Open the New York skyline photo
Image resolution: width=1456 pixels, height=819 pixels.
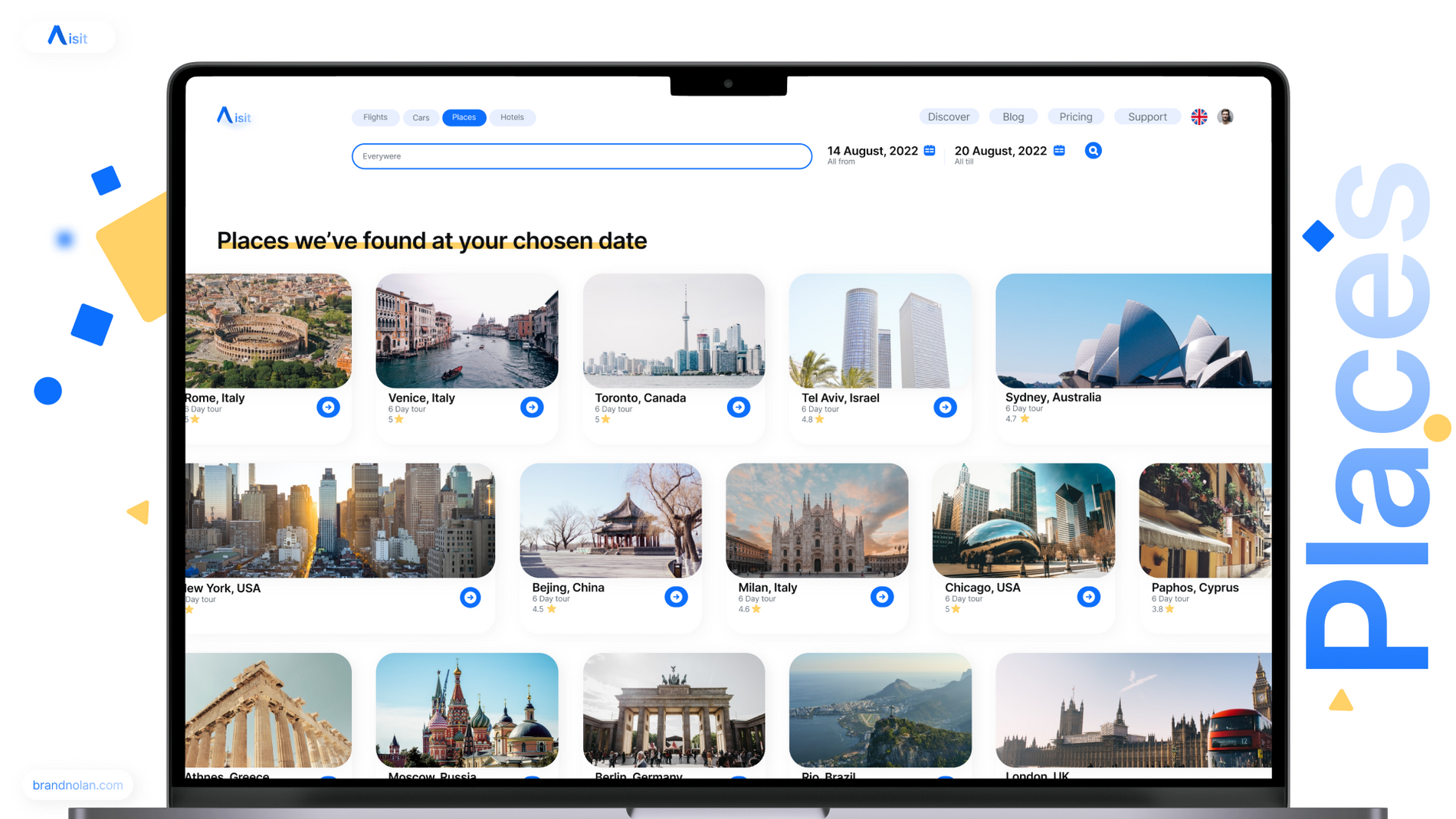click(340, 520)
